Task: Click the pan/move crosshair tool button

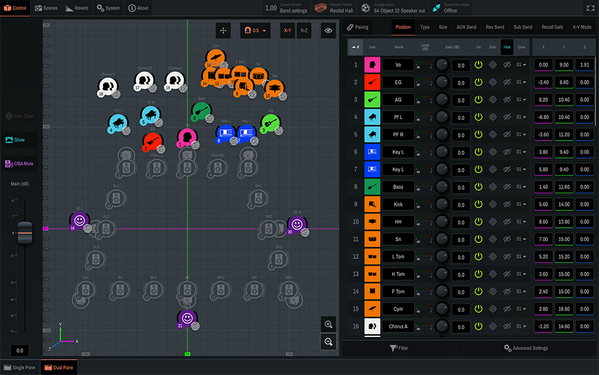Action: tap(223, 31)
